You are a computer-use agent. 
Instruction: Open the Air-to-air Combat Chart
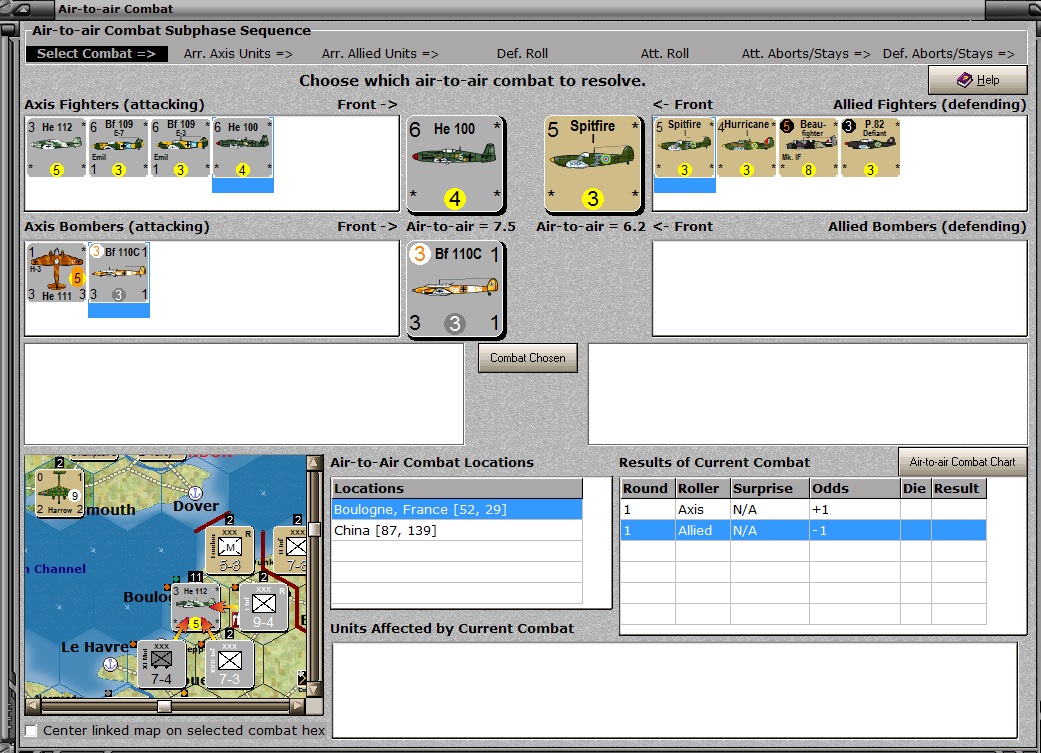pyautogui.click(x=962, y=461)
